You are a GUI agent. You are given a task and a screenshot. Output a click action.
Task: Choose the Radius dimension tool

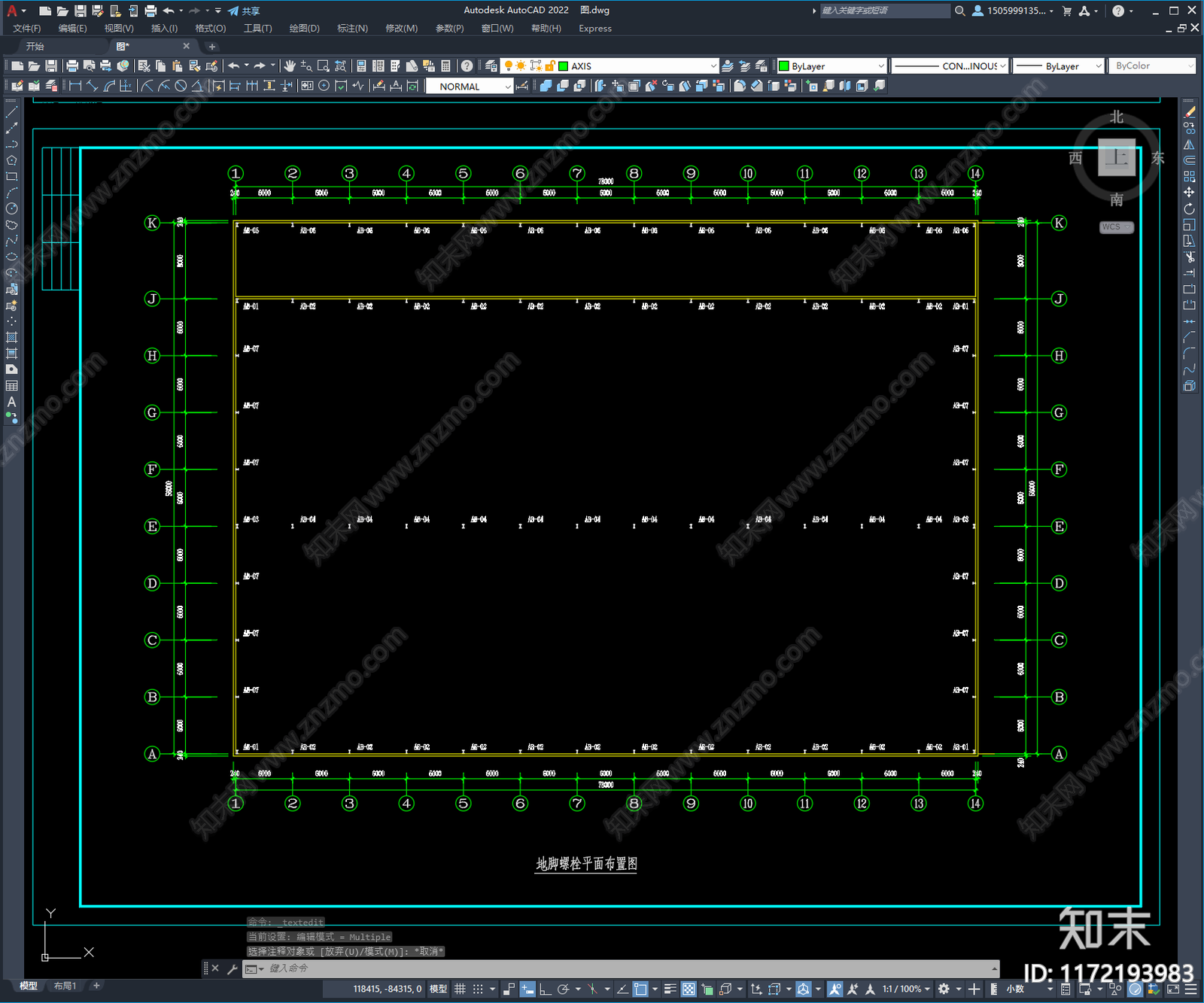coord(147,86)
